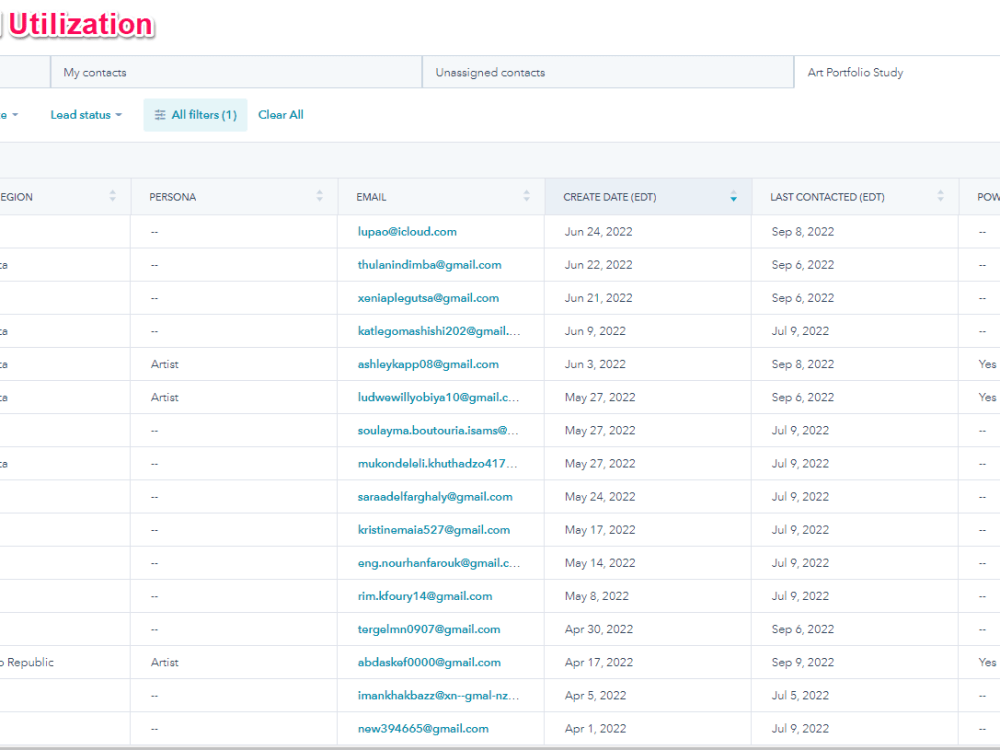Sort by Last Contacted column arrows

pos(941,196)
